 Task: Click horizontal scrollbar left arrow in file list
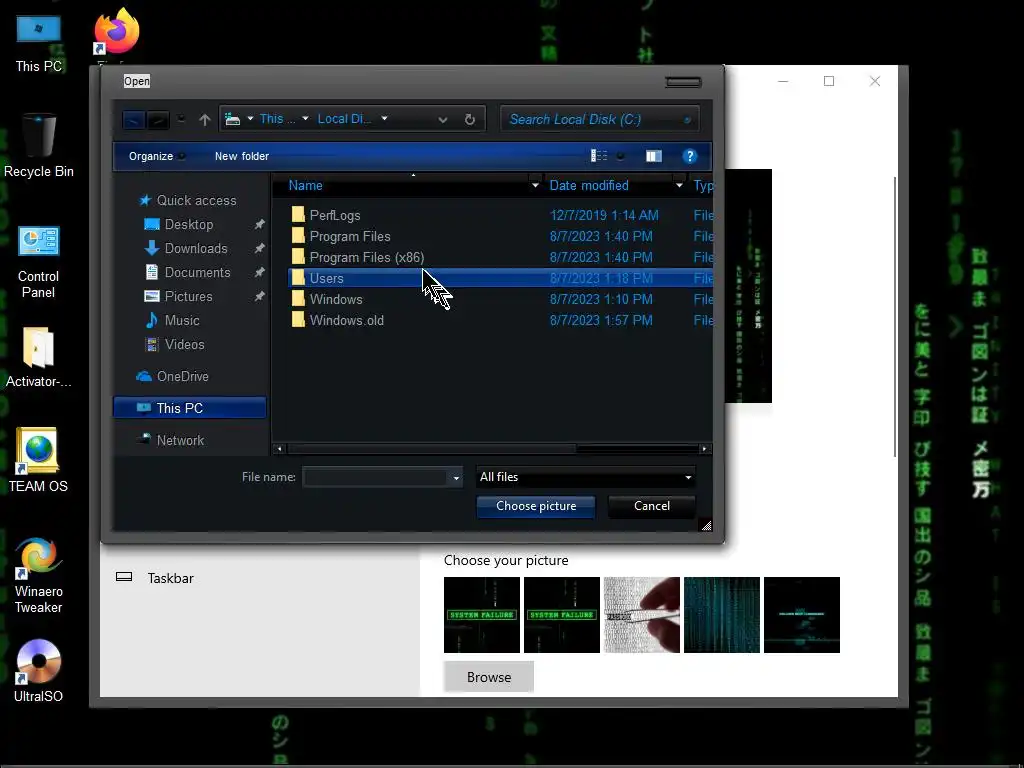(x=280, y=449)
